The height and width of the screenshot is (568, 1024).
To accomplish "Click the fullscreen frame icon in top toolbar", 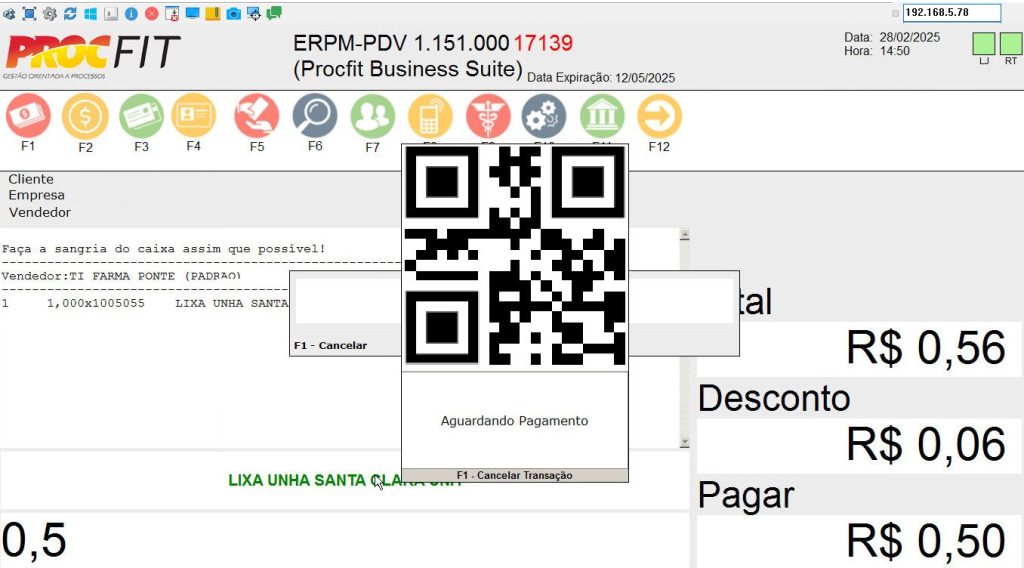I will pos(29,13).
